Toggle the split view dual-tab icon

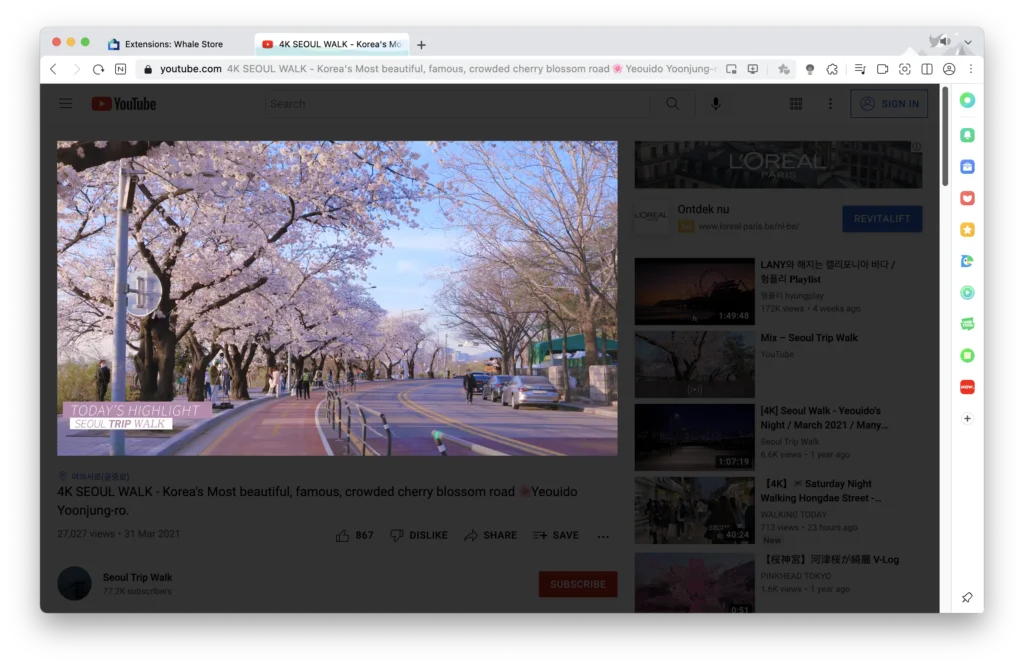[927, 69]
